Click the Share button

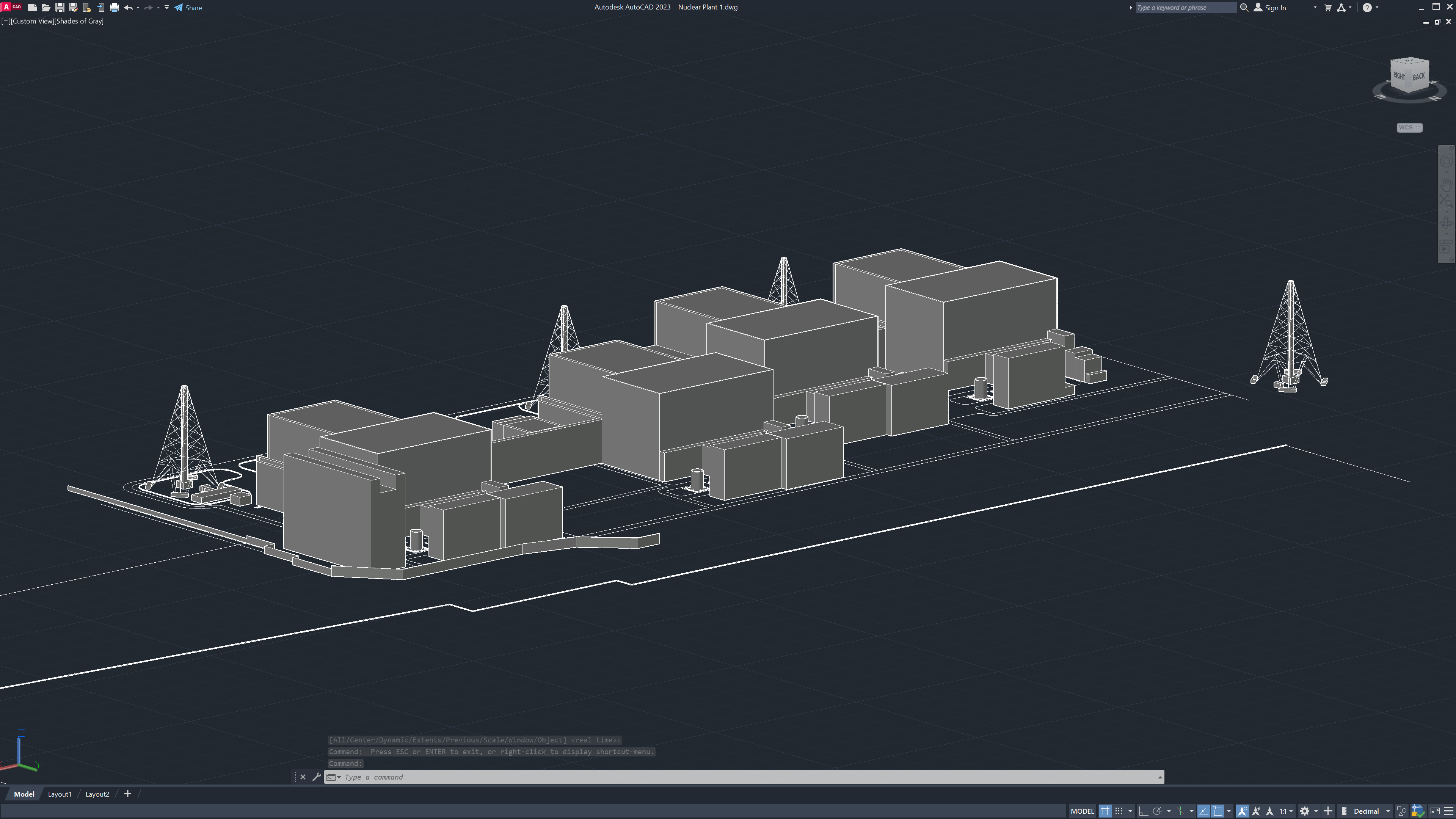188,8
